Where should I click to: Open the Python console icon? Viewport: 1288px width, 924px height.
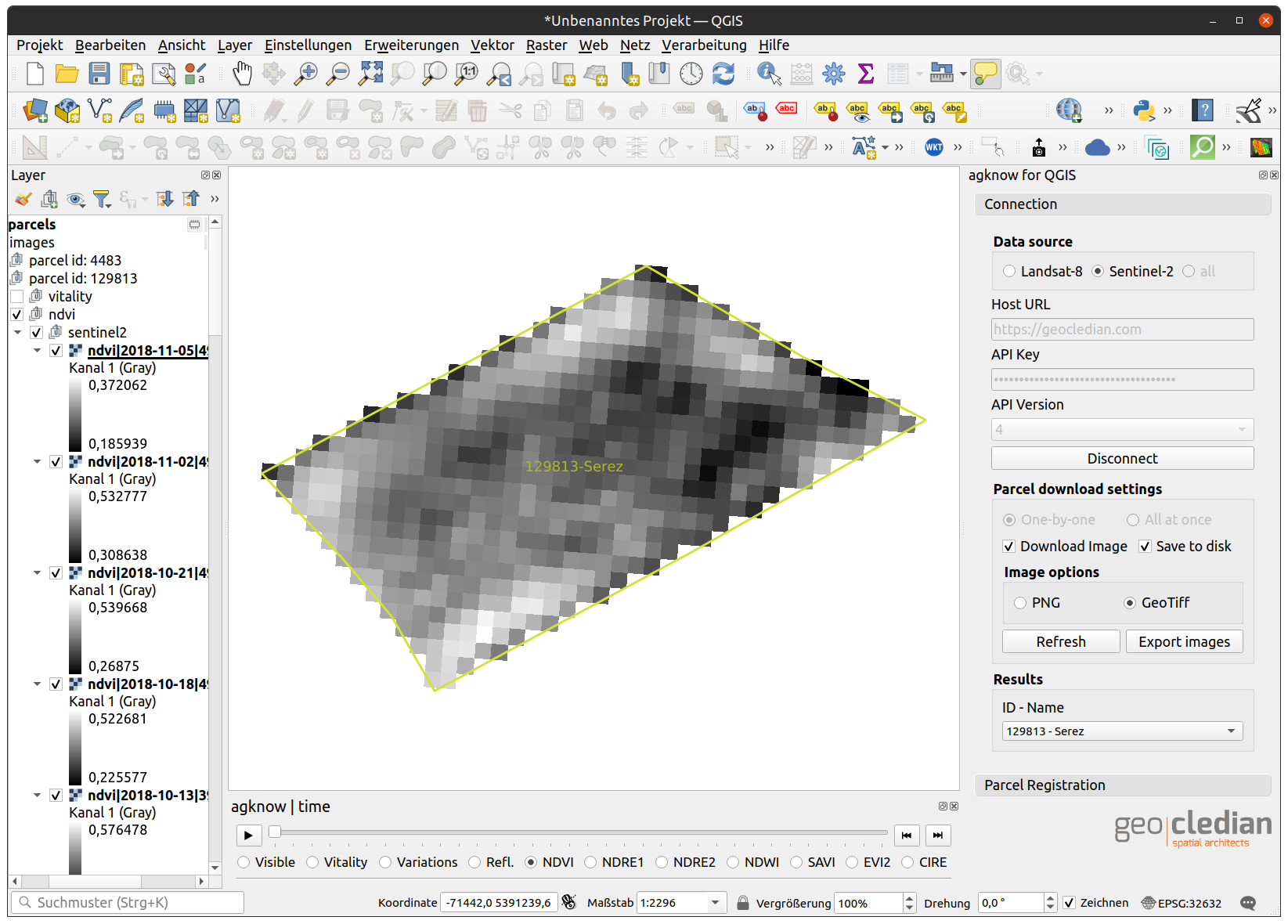(x=1145, y=110)
